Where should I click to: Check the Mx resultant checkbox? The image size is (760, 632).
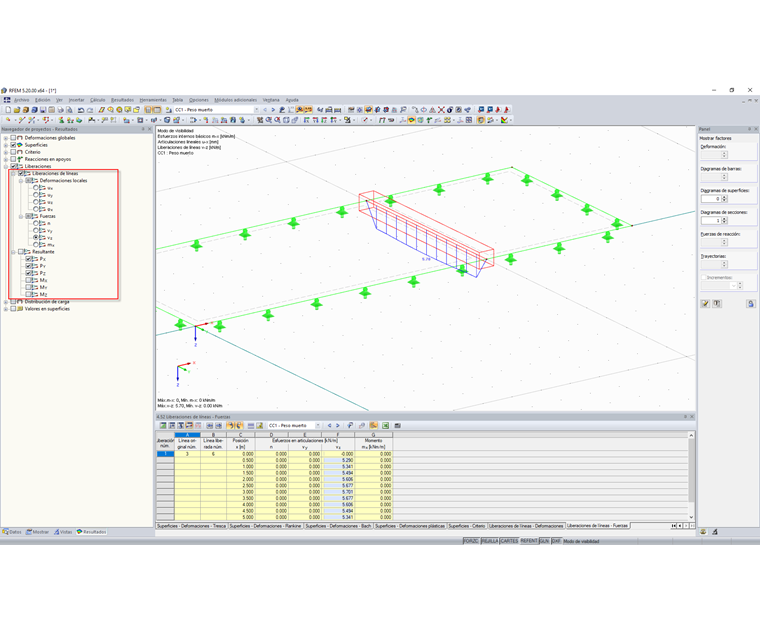(x=28, y=281)
